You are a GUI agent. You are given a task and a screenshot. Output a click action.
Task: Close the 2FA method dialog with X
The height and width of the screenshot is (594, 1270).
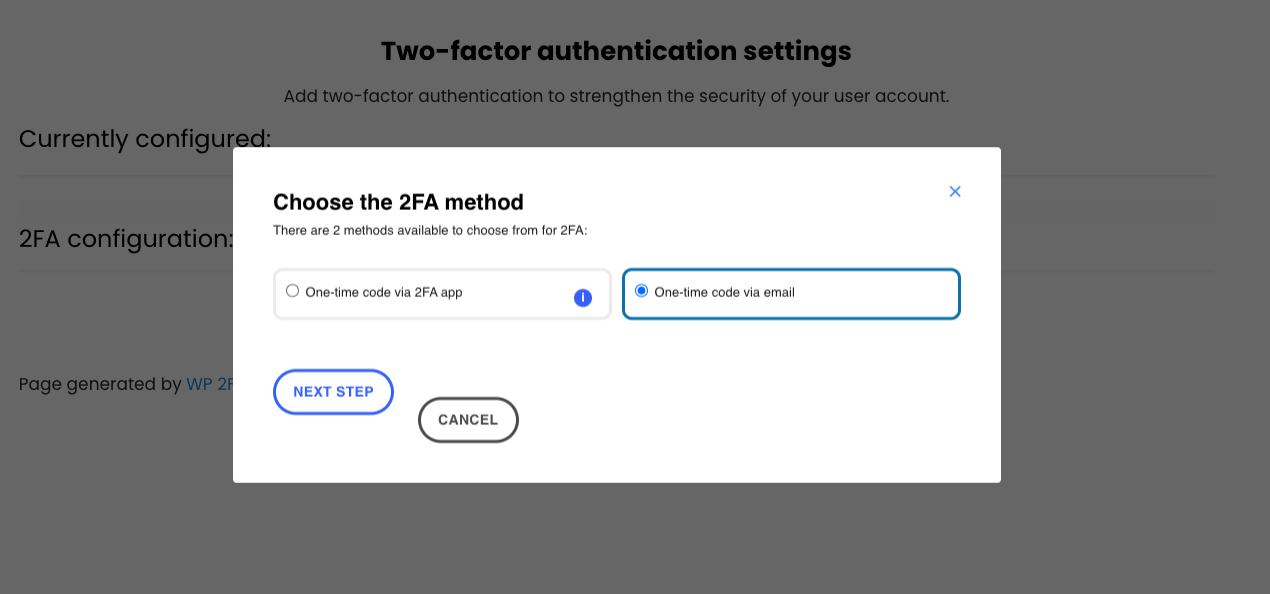955,191
